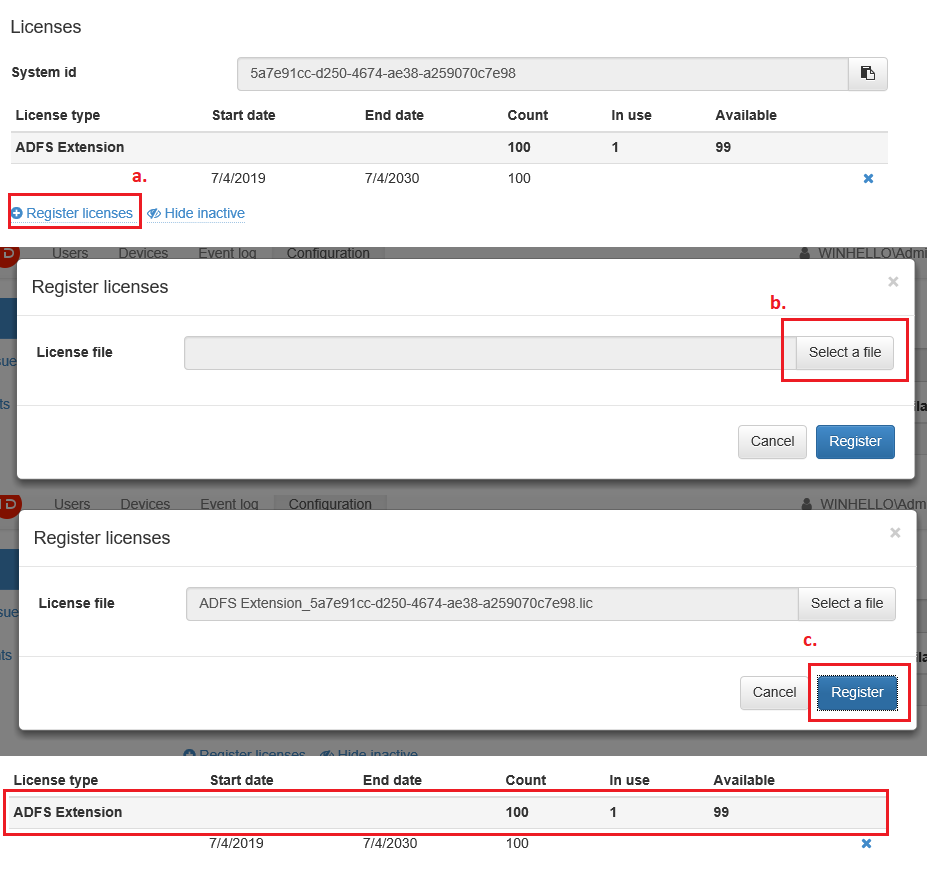Click the empty License file field
927x875 pixels.
coord(489,352)
